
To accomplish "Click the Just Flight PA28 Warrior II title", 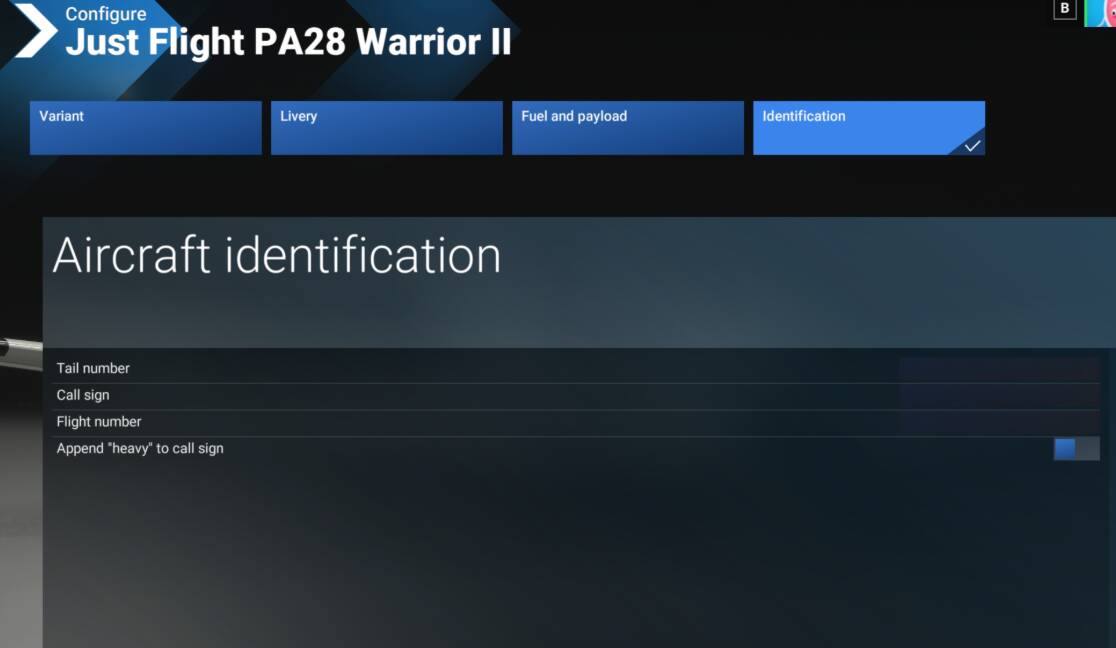I will pos(288,44).
